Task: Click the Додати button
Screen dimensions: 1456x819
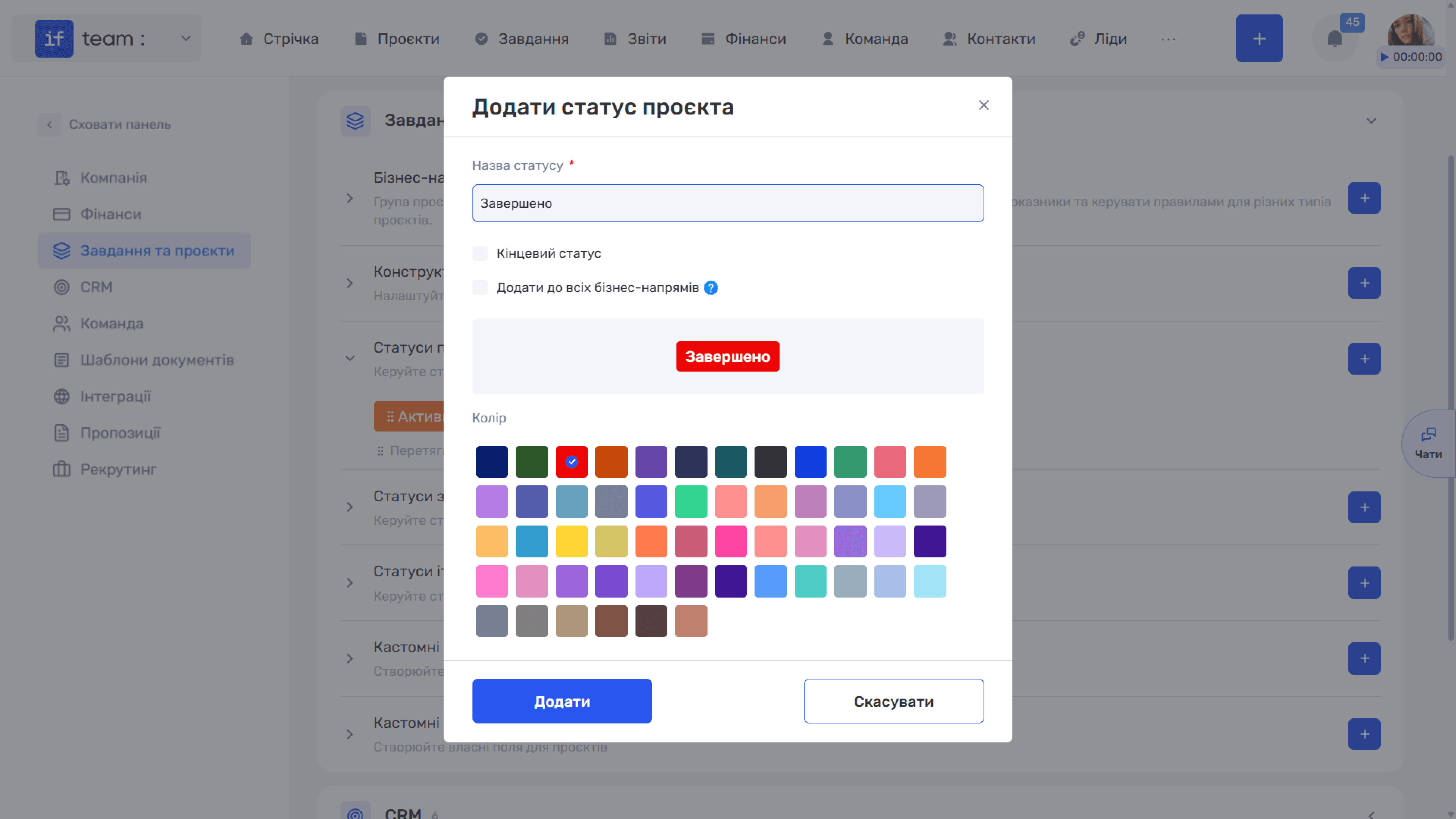Action: (x=562, y=701)
